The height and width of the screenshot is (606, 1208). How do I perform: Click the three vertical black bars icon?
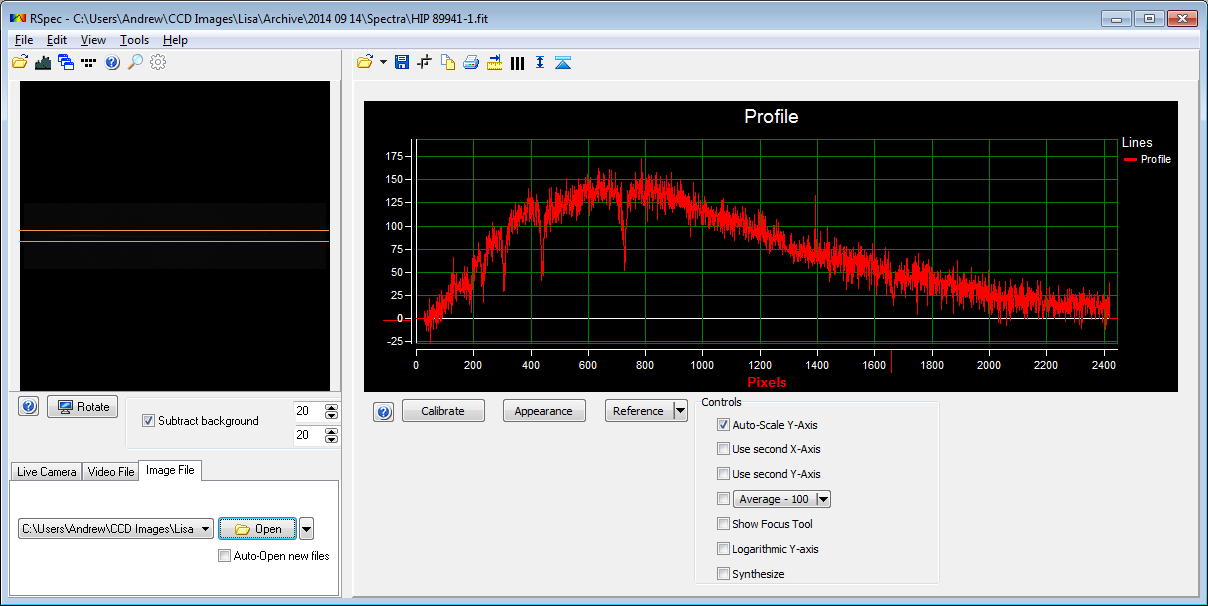tap(517, 63)
